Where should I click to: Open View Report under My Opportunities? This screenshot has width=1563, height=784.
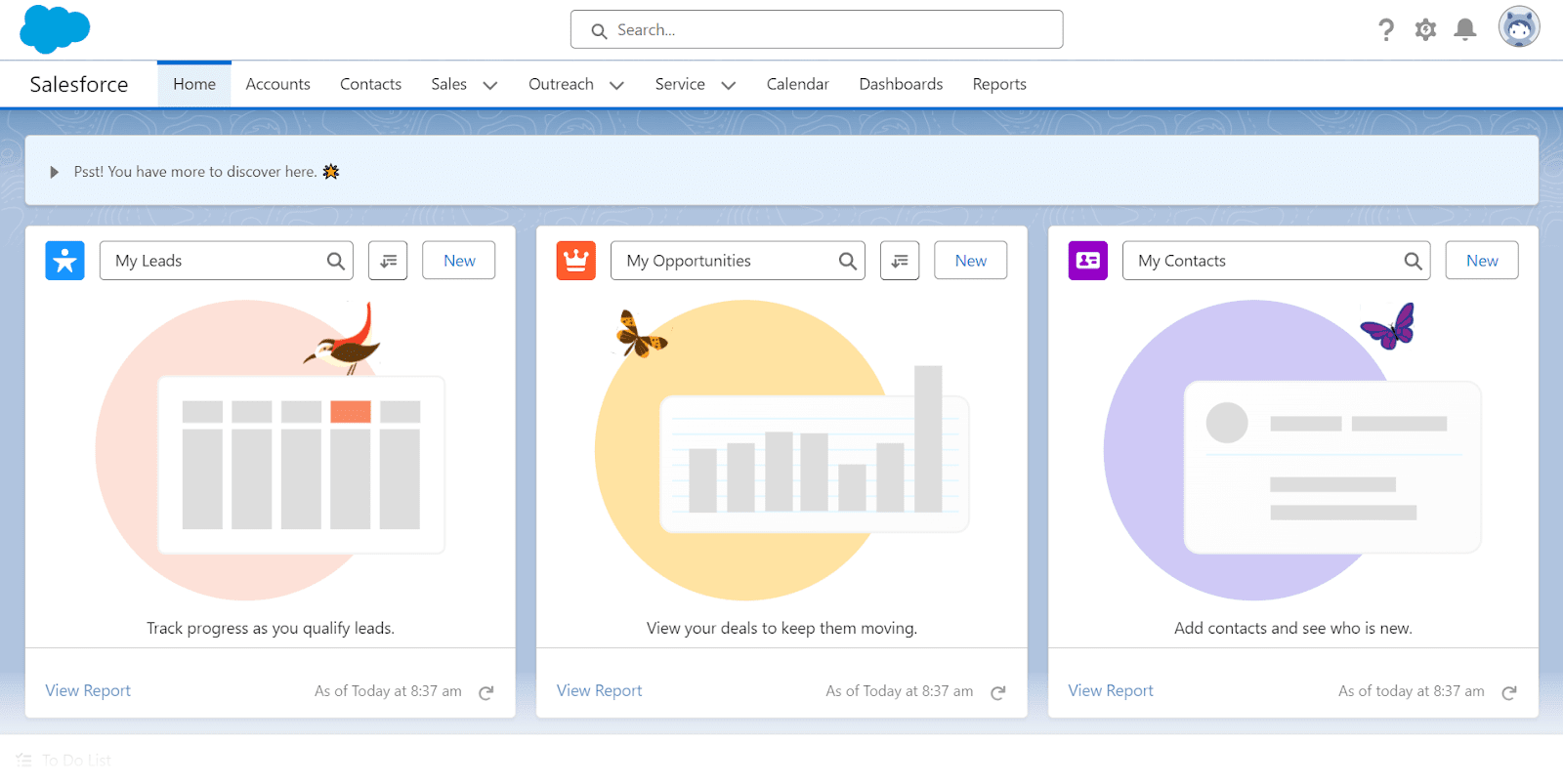599,690
